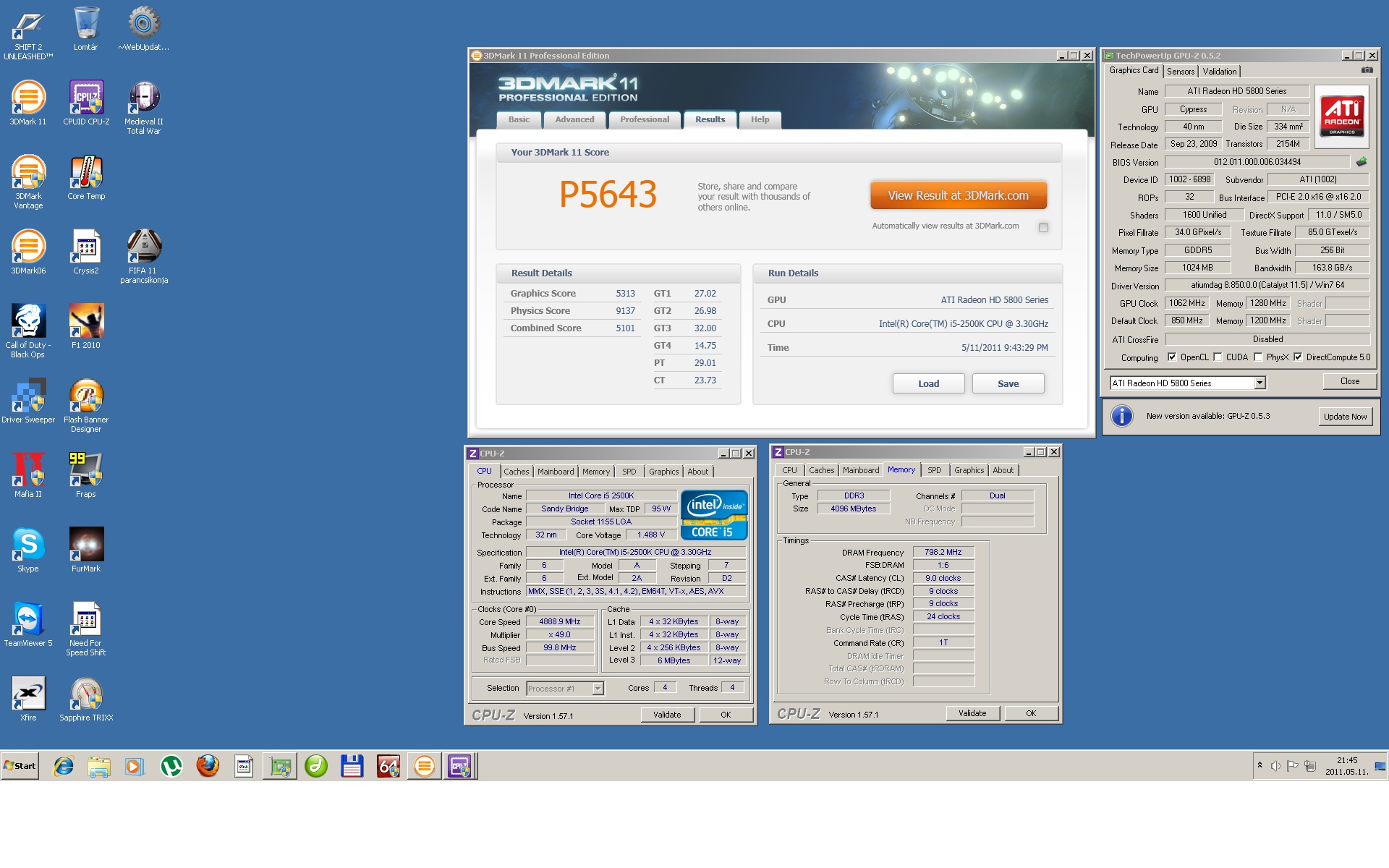
Task: Launch the Sapphire TRIXX desktop shortcut
Action: [x=86, y=699]
